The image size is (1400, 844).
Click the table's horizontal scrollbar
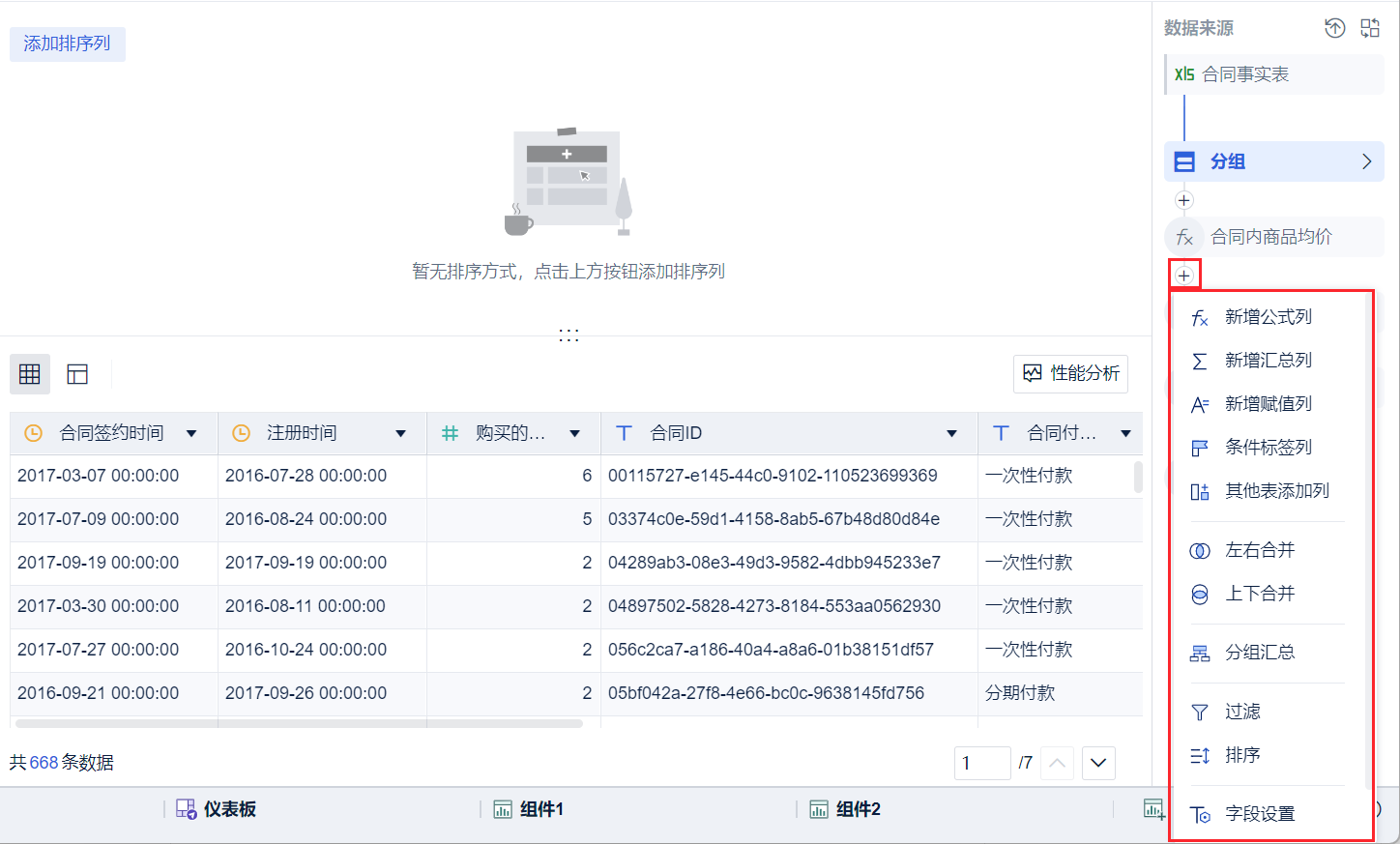tap(299, 723)
